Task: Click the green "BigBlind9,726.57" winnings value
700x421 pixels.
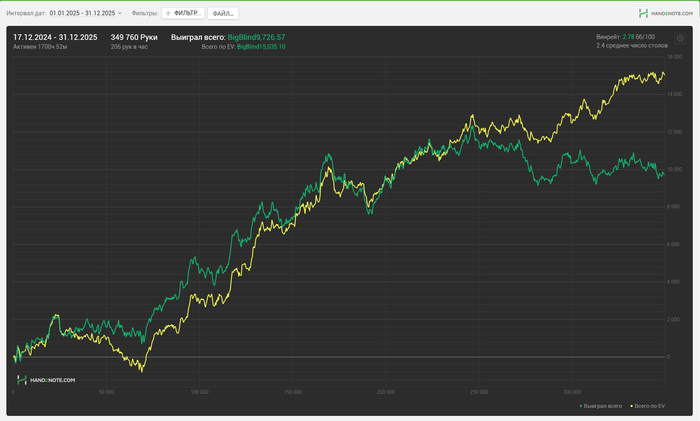Action: point(256,37)
